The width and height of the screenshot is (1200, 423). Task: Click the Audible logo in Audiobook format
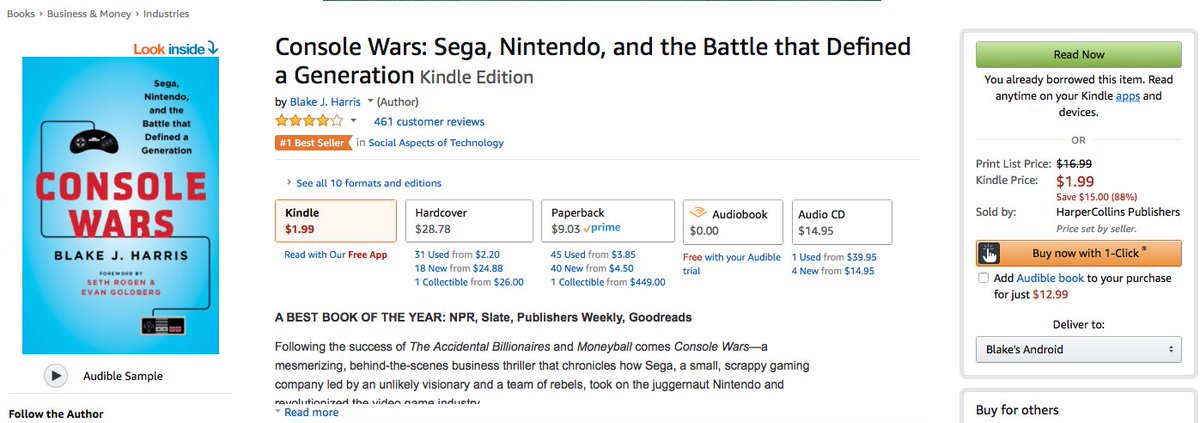pyautogui.click(x=697, y=213)
